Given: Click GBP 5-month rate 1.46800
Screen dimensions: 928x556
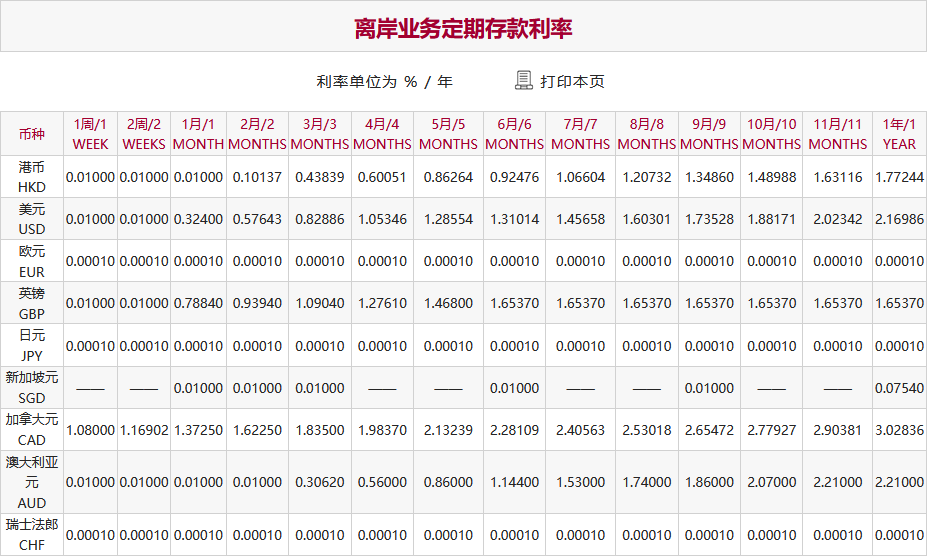Looking at the screenshot, I should click(x=448, y=303).
